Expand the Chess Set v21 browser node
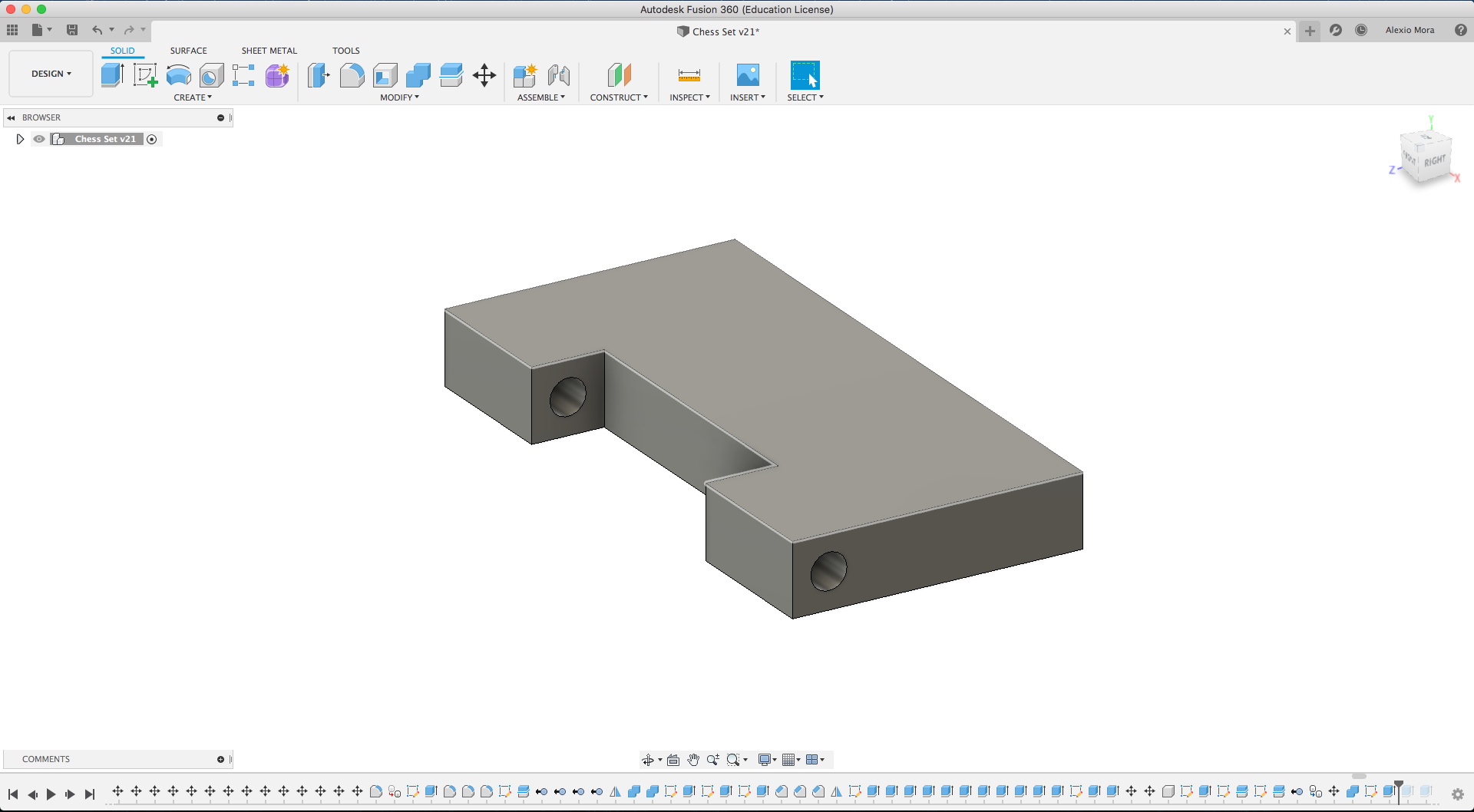Screen dimensions: 1474x812 (20, 139)
